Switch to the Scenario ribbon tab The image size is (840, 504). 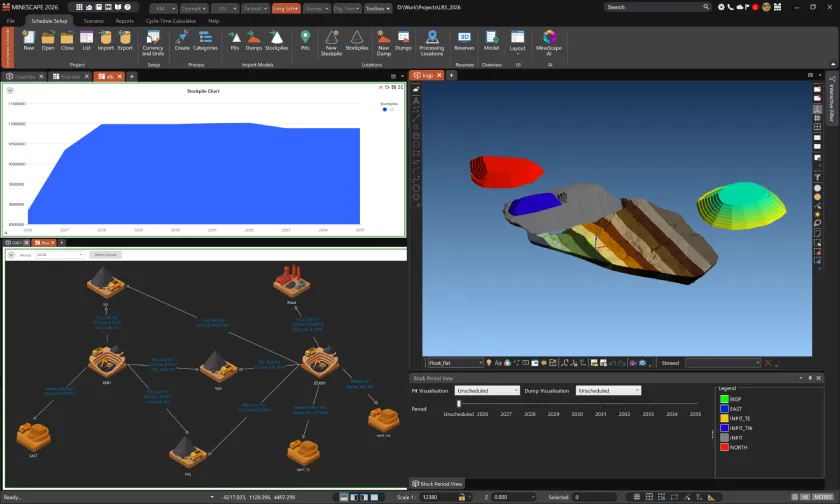[x=93, y=21]
